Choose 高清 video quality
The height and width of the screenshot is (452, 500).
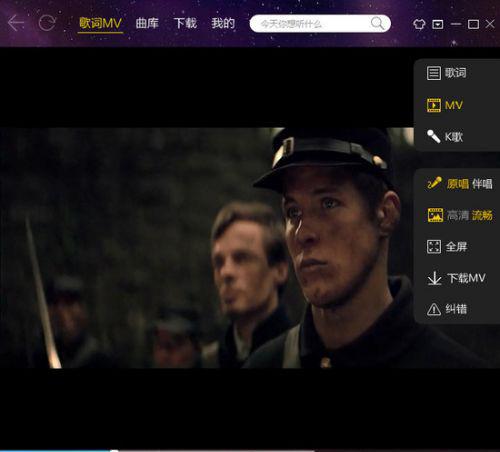[458, 215]
